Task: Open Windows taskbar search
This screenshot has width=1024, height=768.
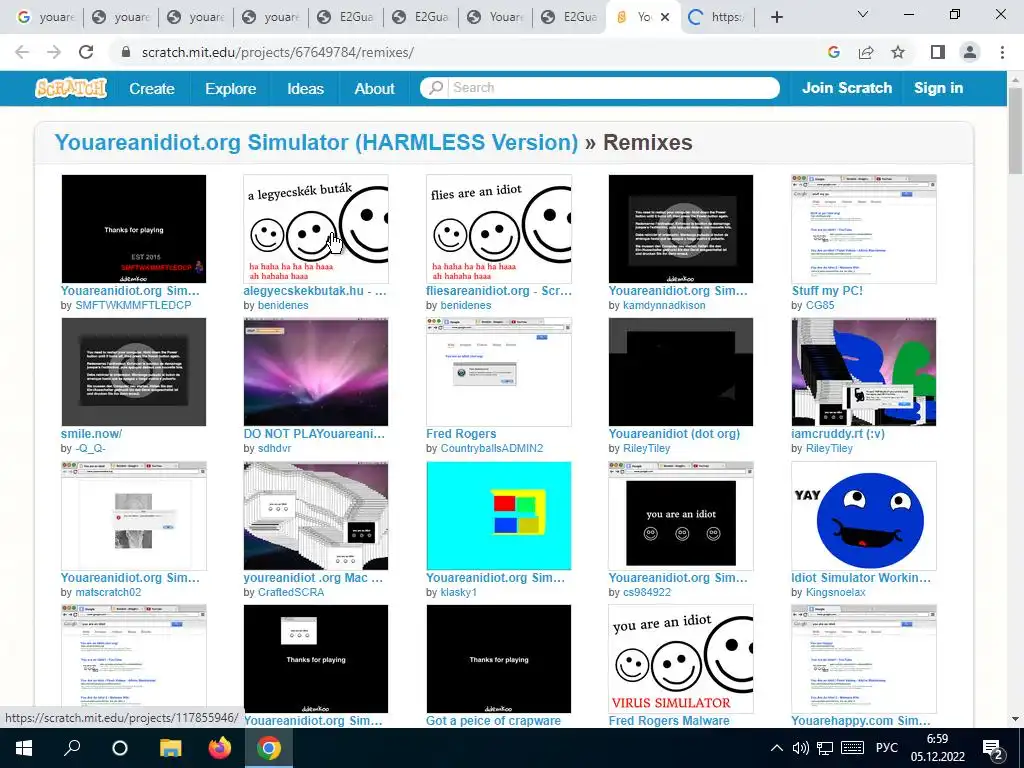Action: (x=72, y=748)
